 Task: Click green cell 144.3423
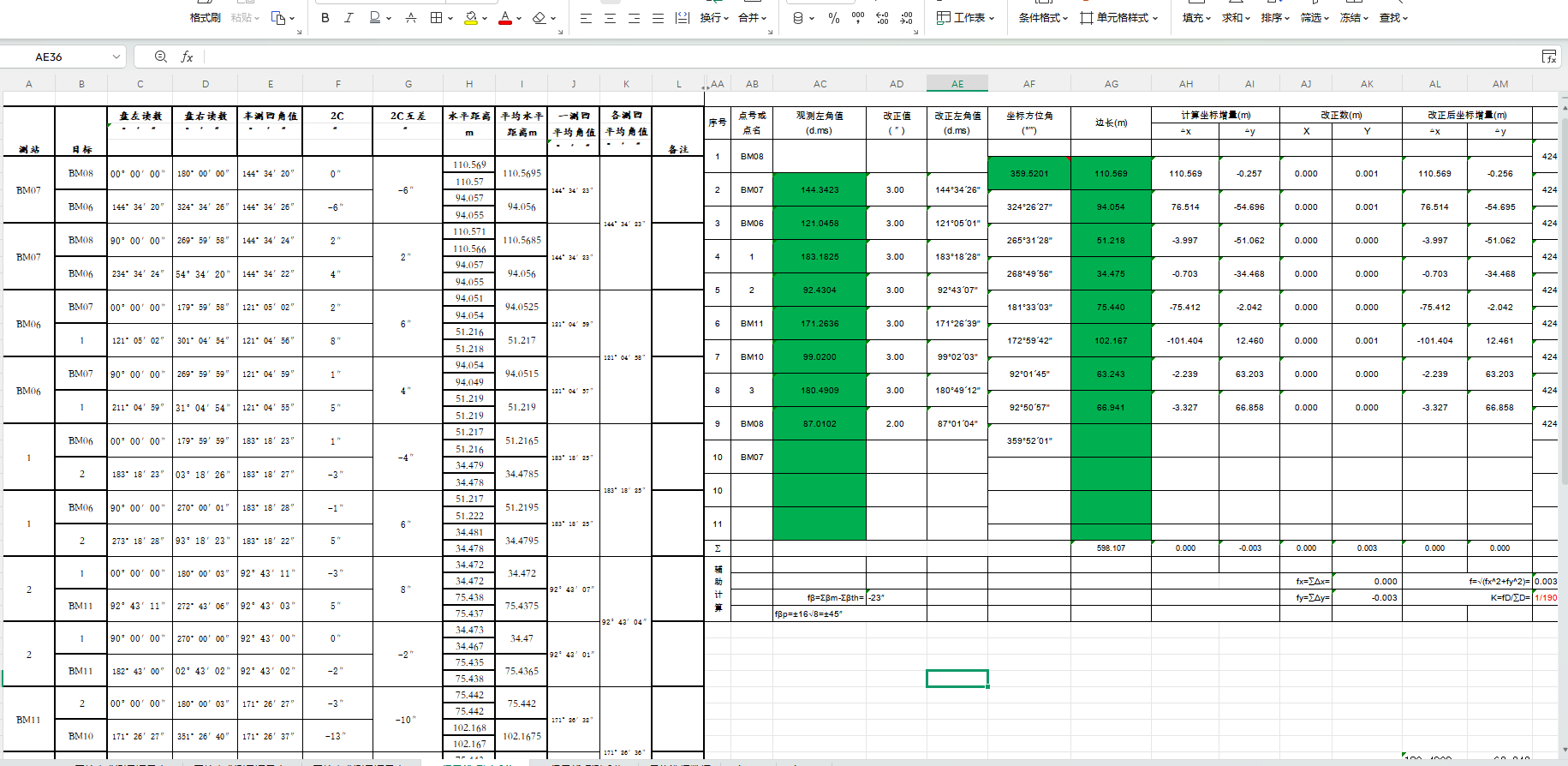(820, 190)
